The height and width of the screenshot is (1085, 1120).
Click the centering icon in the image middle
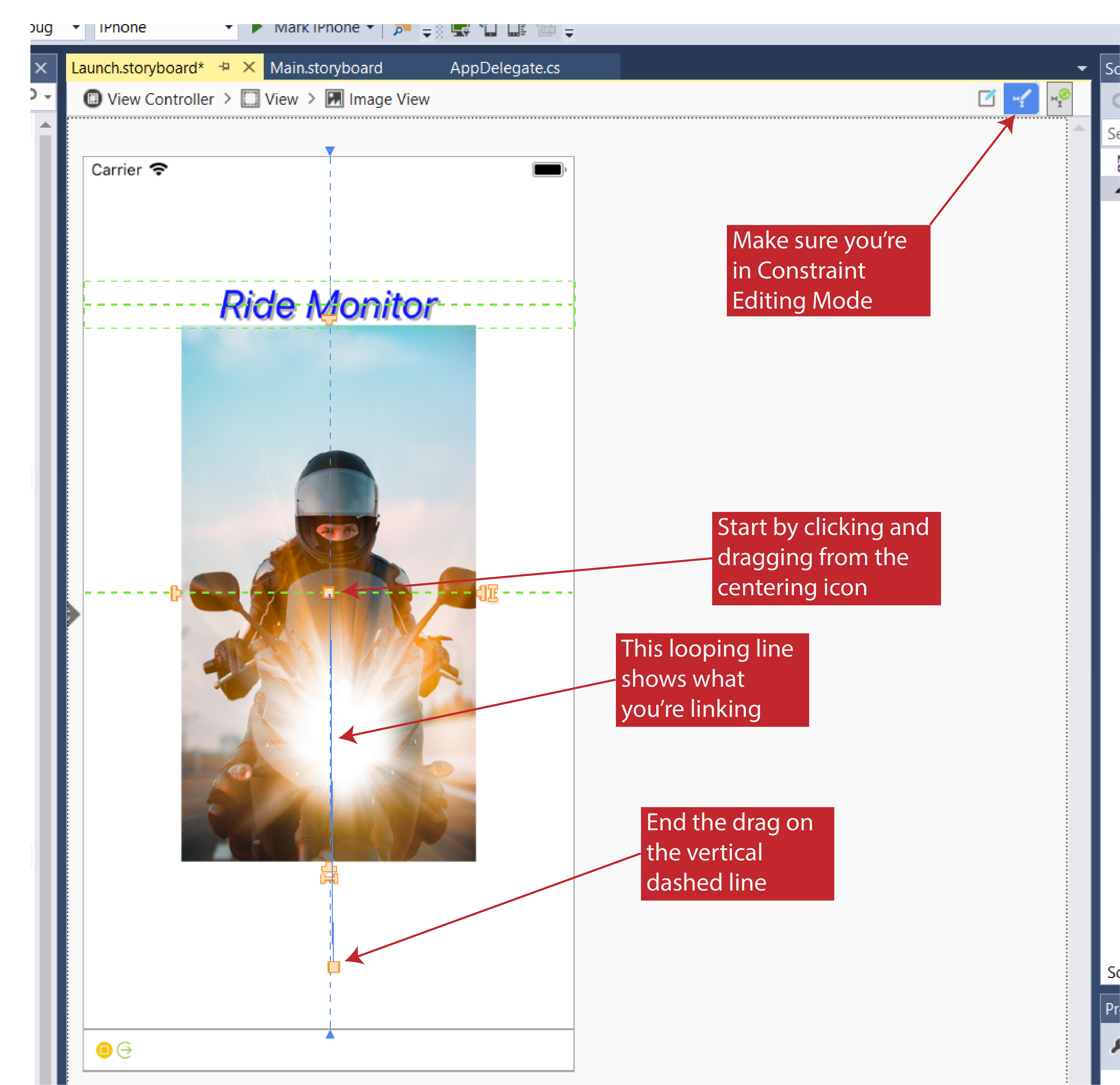pyautogui.click(x=329, y=593)
